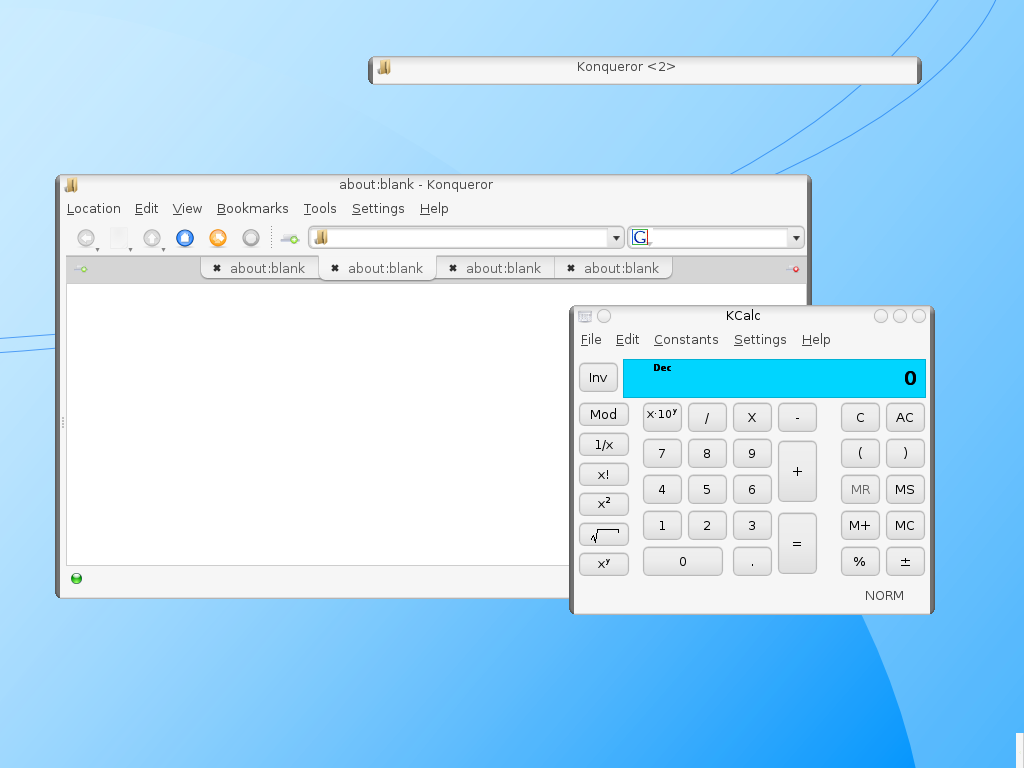
Task: Click the KCalc window menu icon
Action: click(585, 316)
